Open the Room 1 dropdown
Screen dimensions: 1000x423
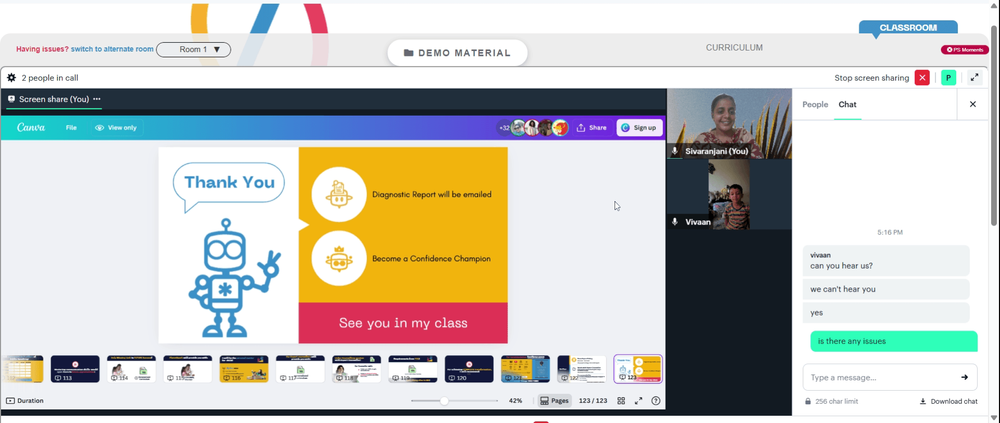193,49
